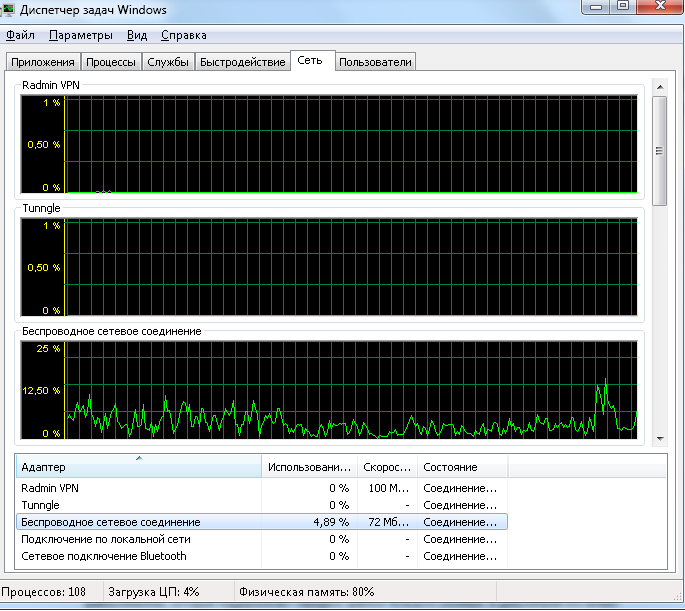This screenshot has height=611, width=685.
Task: Sort by the Состояние column header
Action: click(462, 466)
